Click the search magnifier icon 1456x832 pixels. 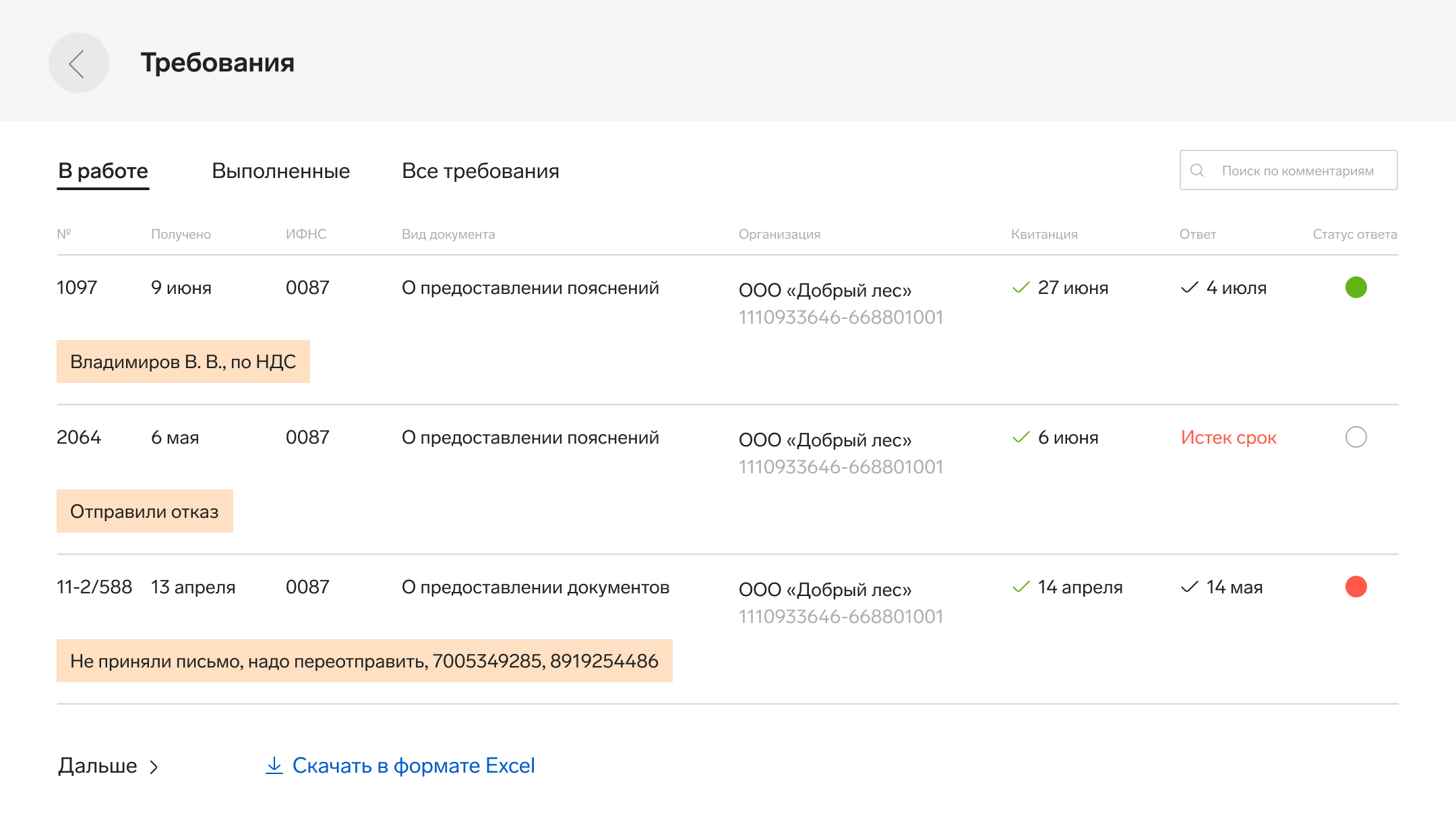tap(1197, 171)
